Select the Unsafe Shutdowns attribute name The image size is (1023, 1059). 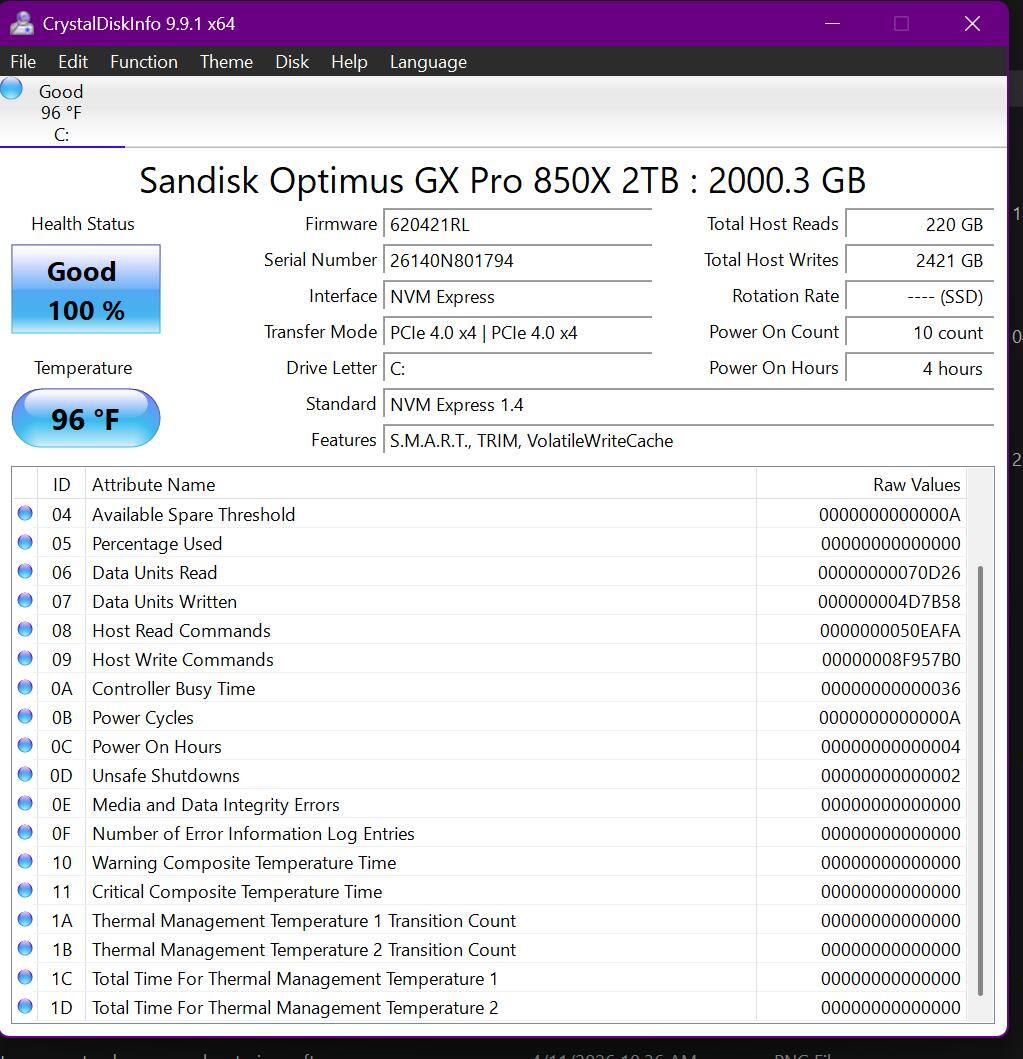click(165, 776)
